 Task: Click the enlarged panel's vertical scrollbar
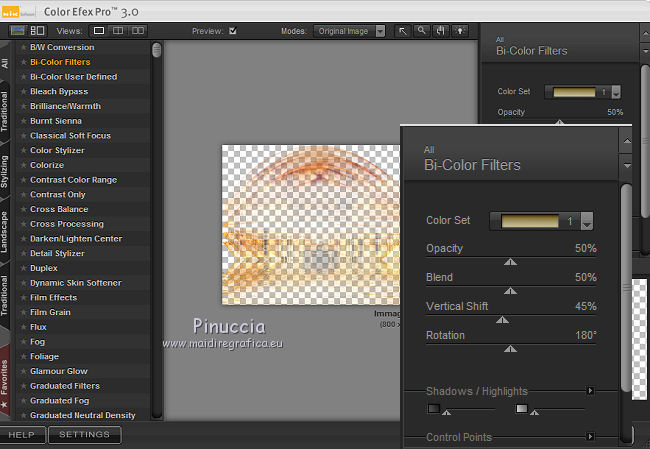pos(626,288)
